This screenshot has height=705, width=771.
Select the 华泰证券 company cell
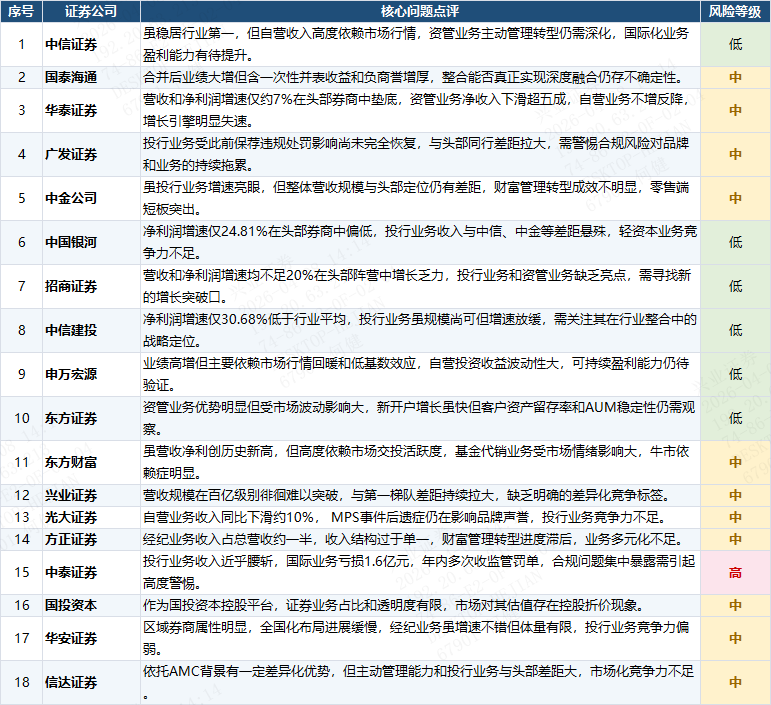pos(91,110)
